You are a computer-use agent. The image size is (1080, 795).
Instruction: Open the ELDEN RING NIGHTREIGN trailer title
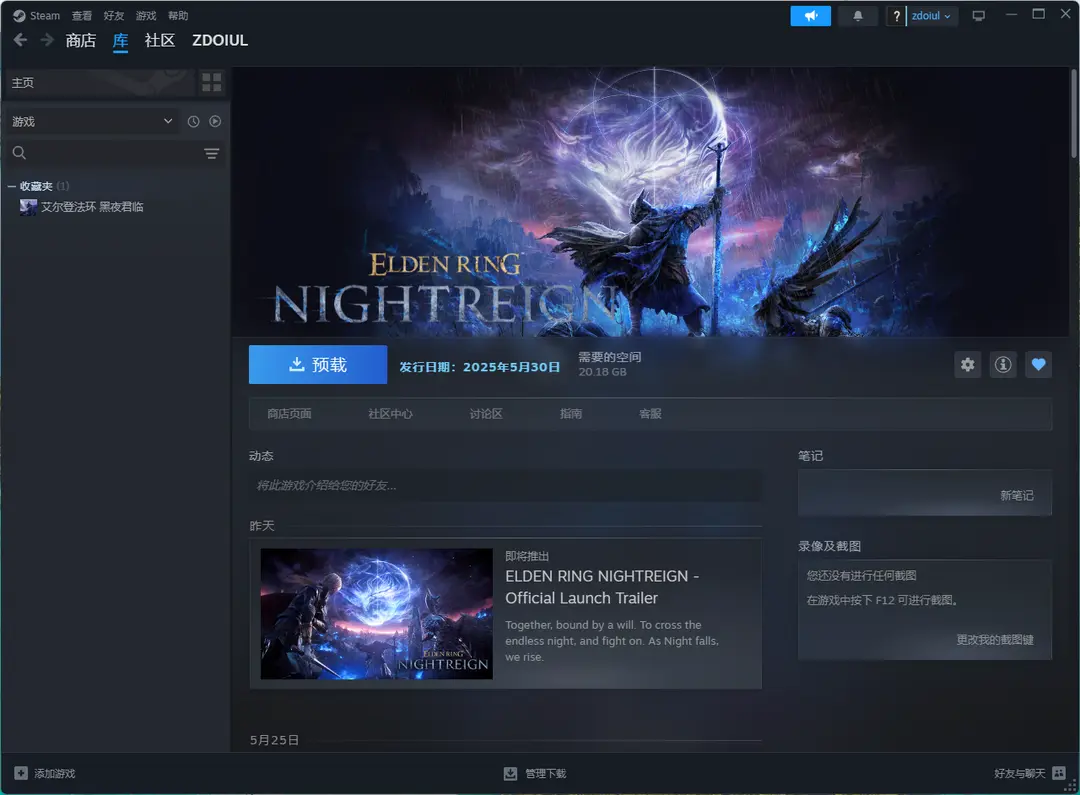[x=602, y=587]
